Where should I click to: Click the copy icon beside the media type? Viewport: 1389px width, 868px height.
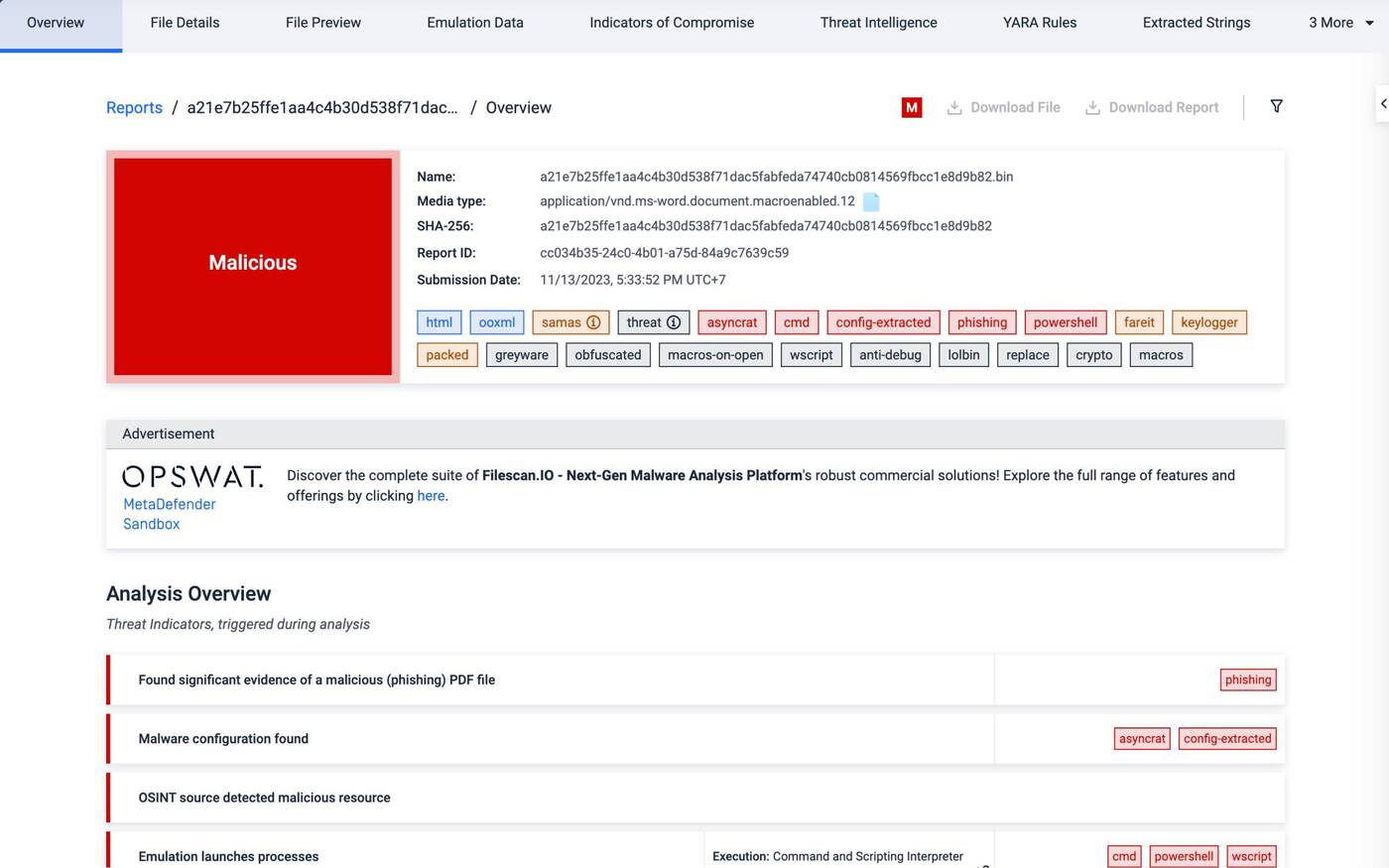pos(871,200)
